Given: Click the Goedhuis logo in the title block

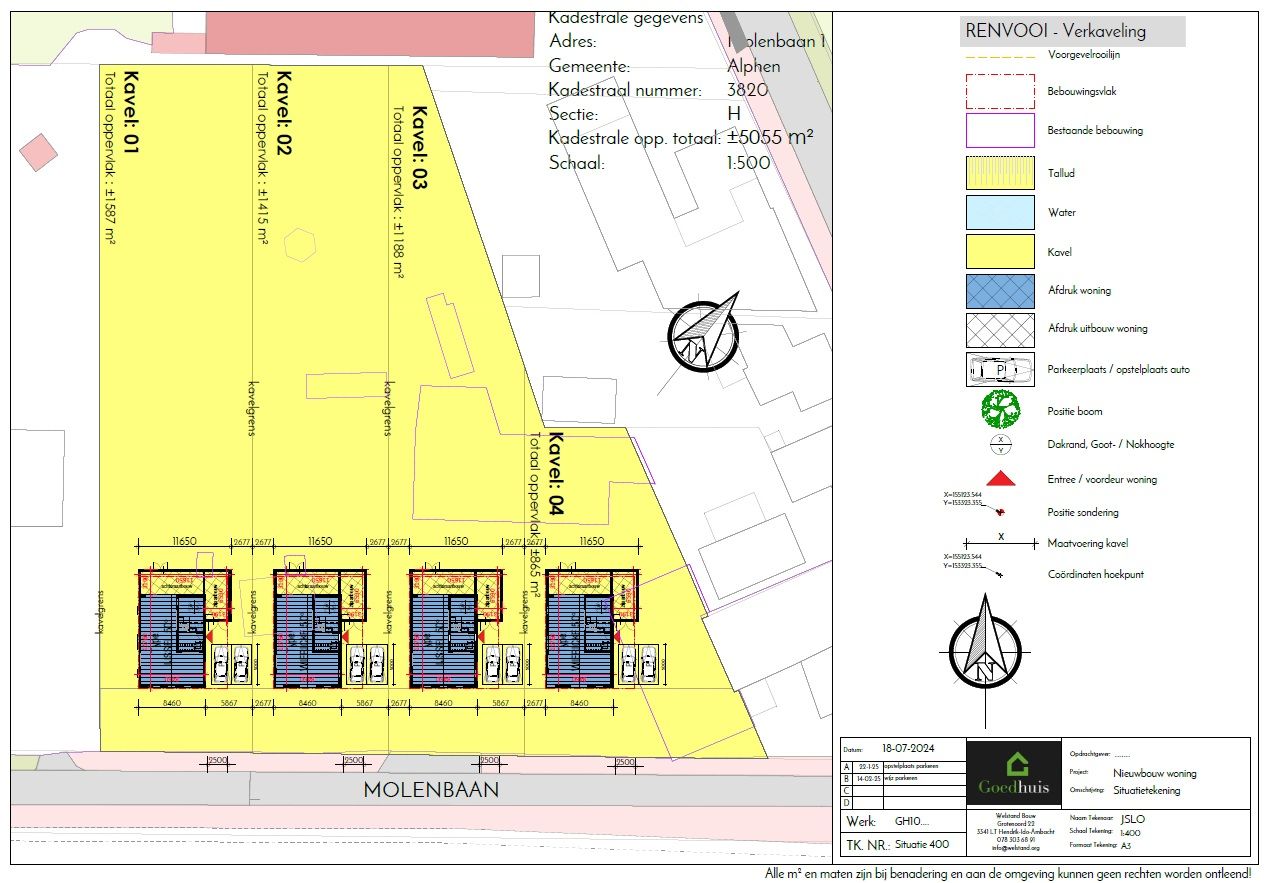Looking at the screenshot, I should click(x=1015, y=777).
